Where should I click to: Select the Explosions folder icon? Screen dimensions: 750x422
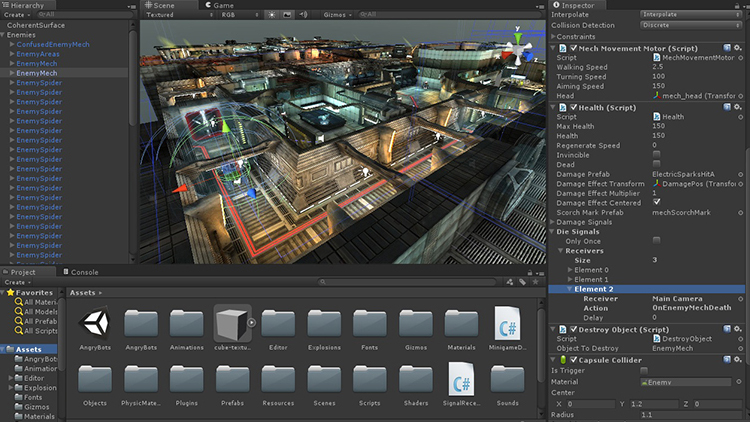pyautogui.click(x=324, y=323)
